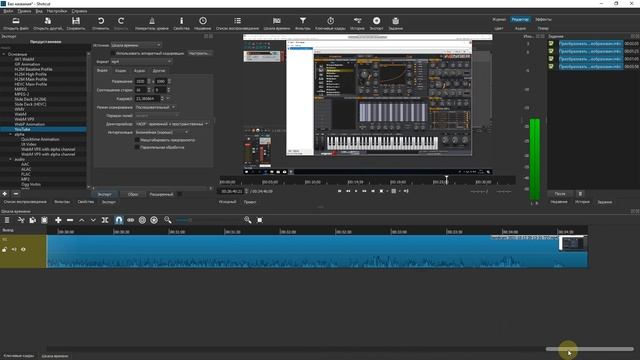Toggle the timeline Ripple mode
This screenshot has width=640, height=360.
(142, 220)
